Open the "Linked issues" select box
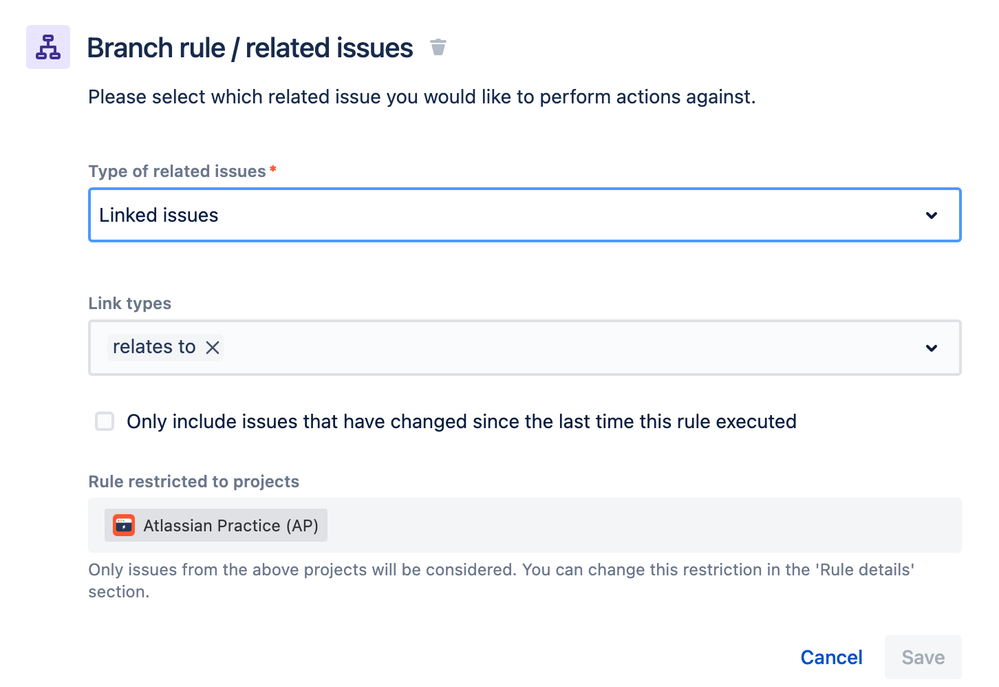The width and height of the screenshot is (999, 687). click(500, 215)
